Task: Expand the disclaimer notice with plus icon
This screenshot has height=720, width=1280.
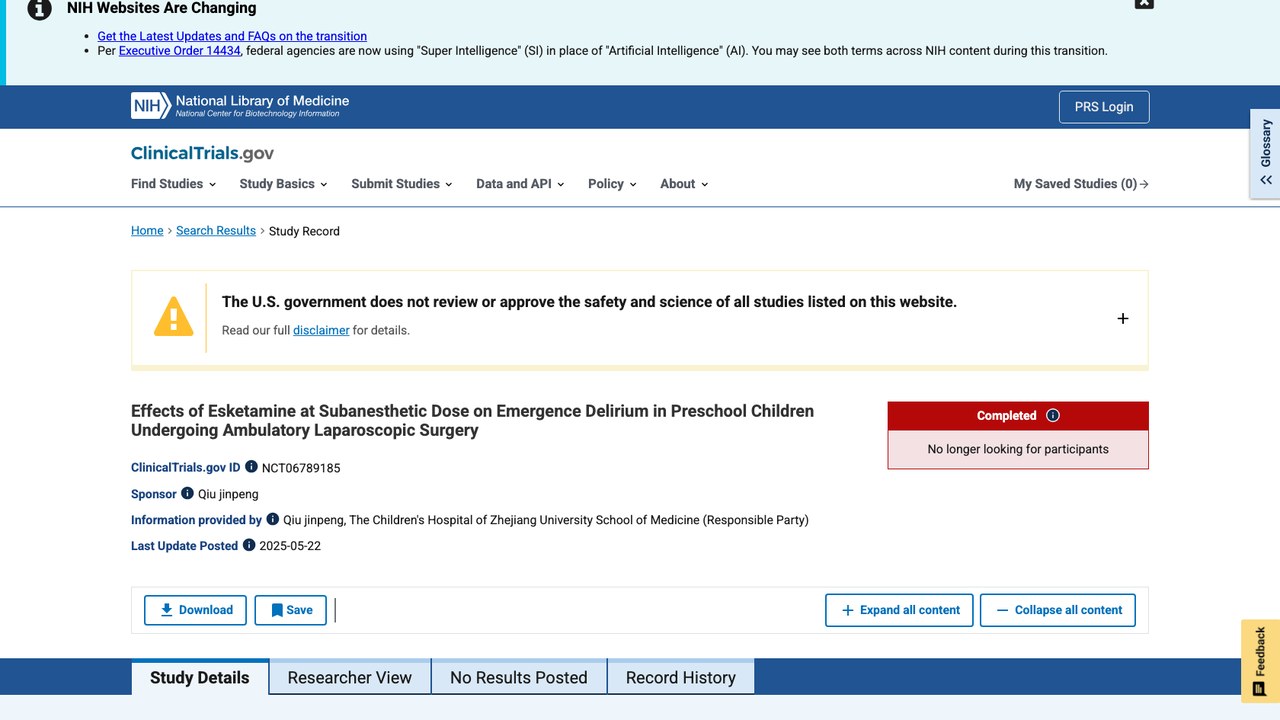Action: pos(1122,318)
